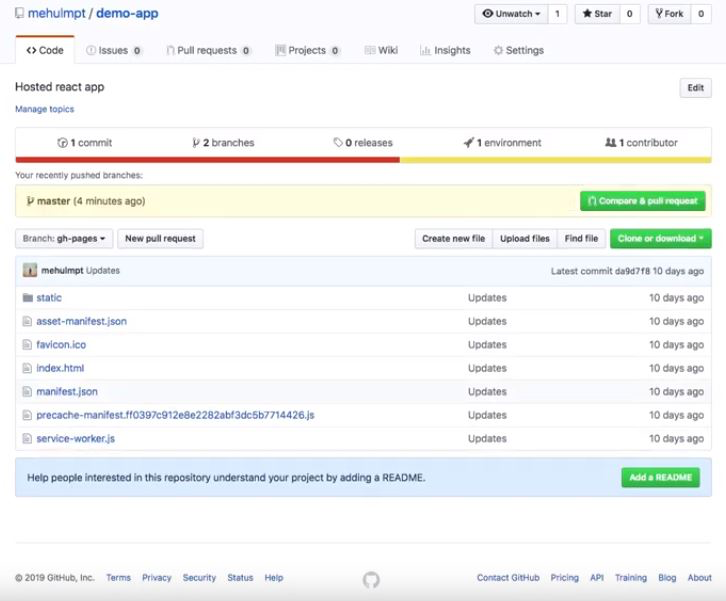Open the demo-app repository name link

127,13
